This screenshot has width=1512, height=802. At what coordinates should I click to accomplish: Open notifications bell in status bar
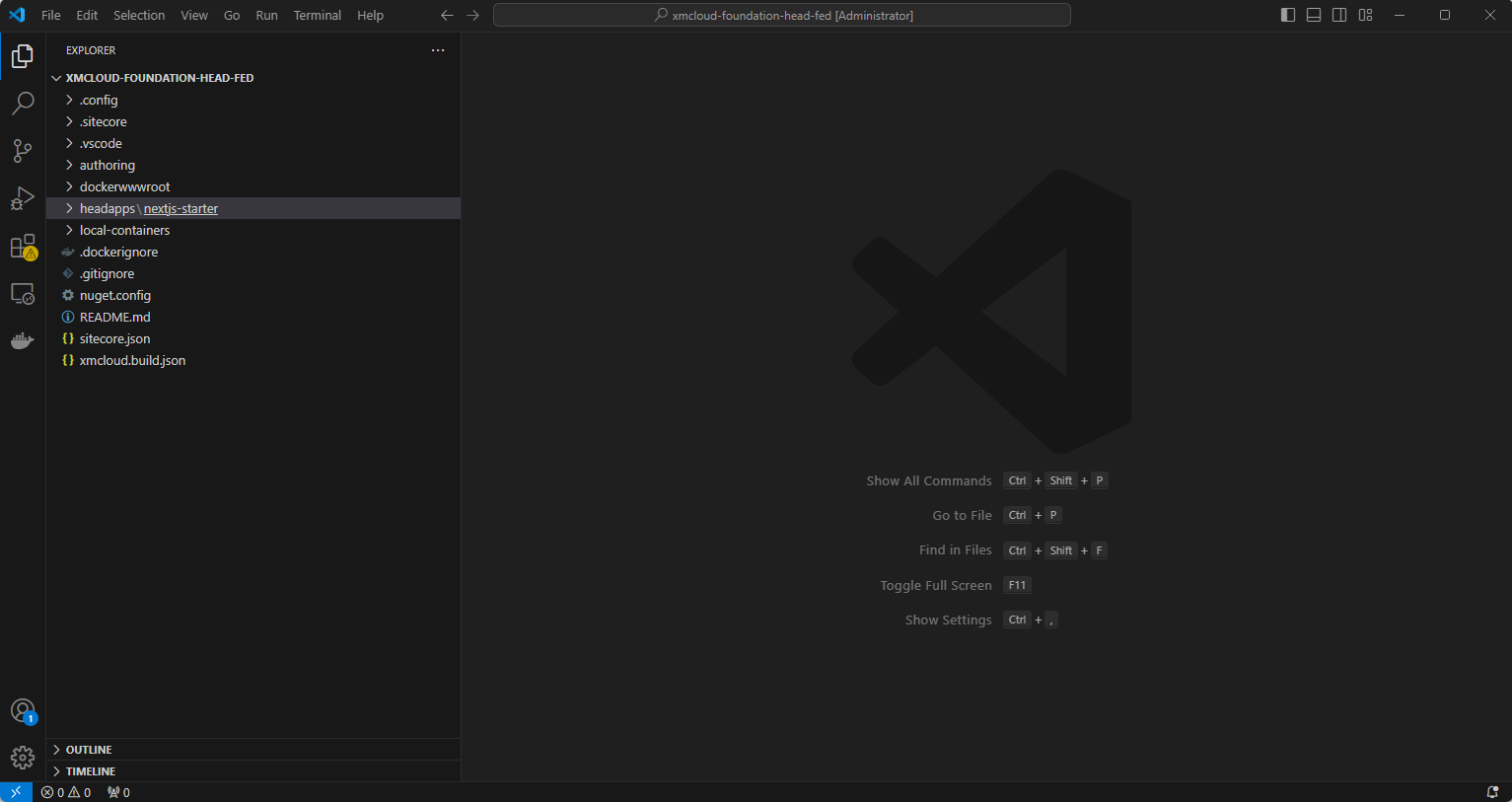pos(1492,792)
